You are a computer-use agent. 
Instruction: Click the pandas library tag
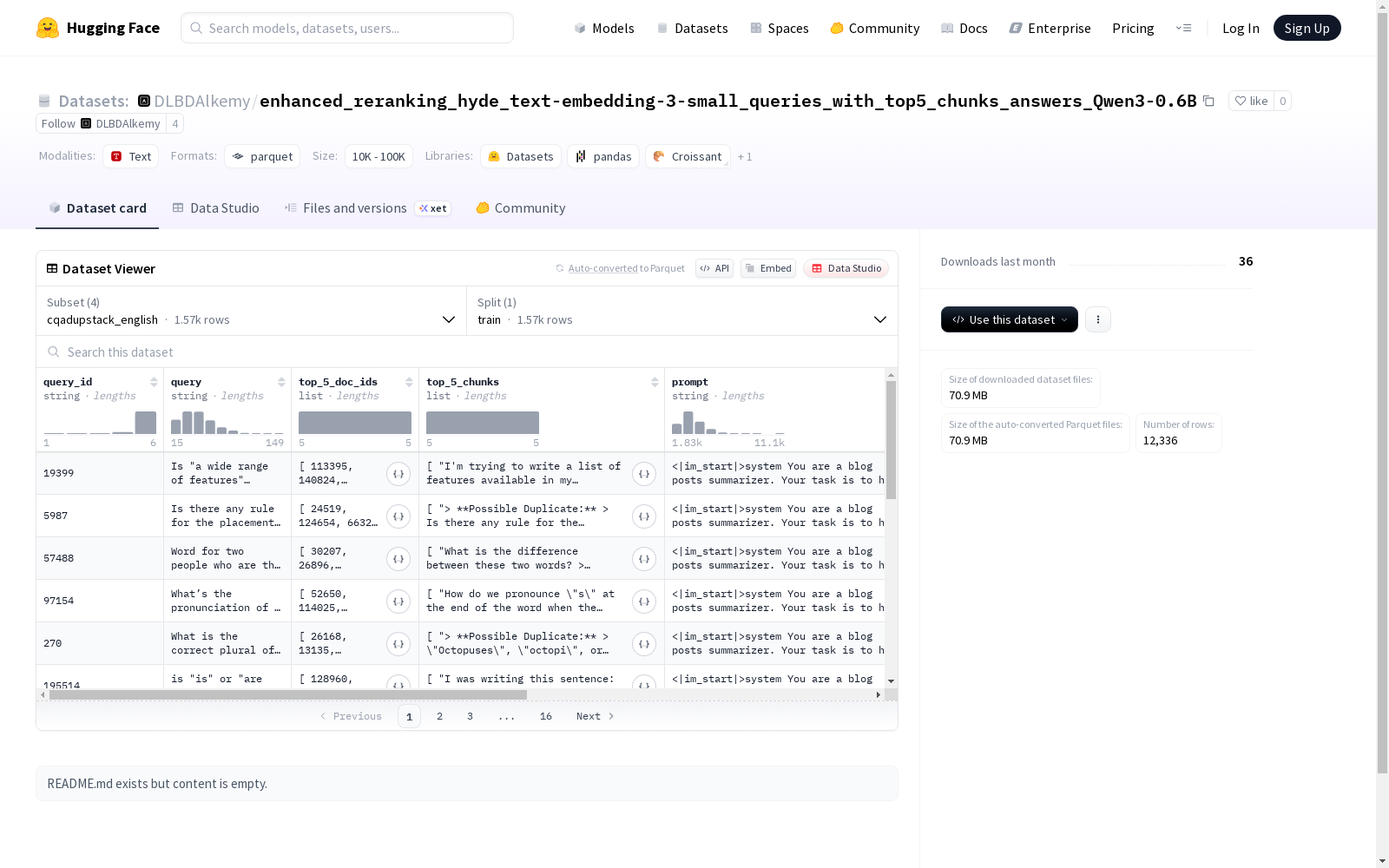click(x=603, y=156)
